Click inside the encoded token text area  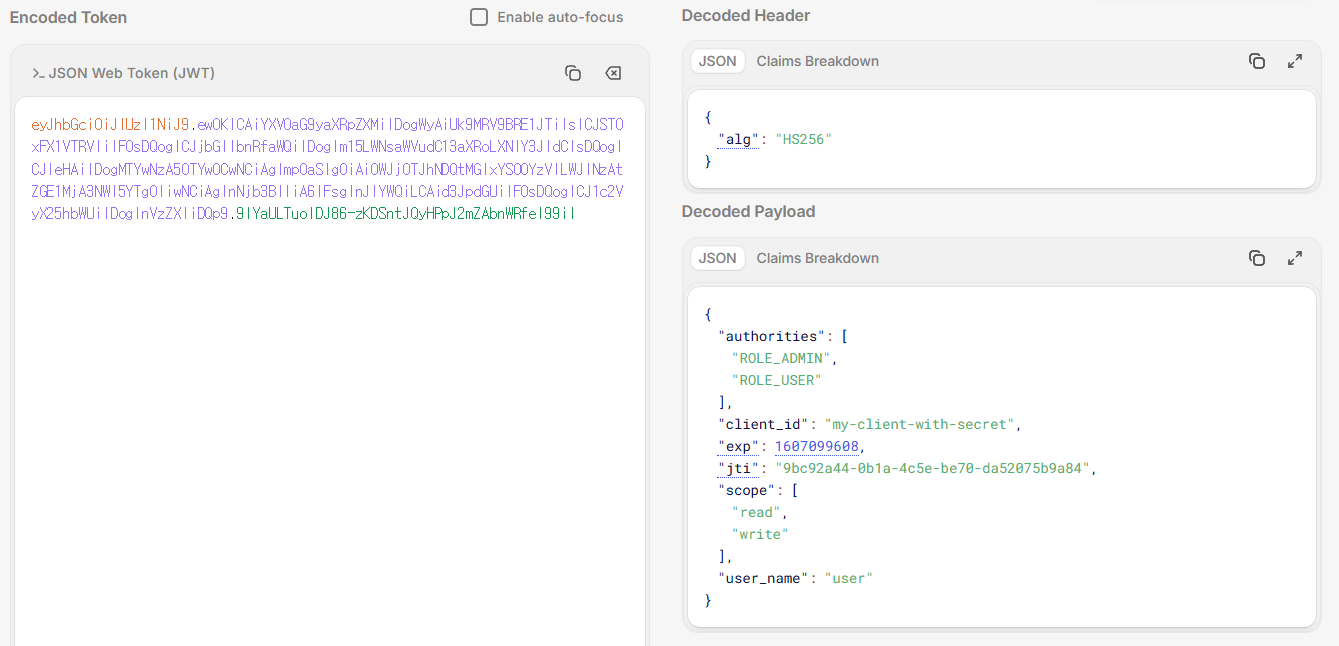329,370
